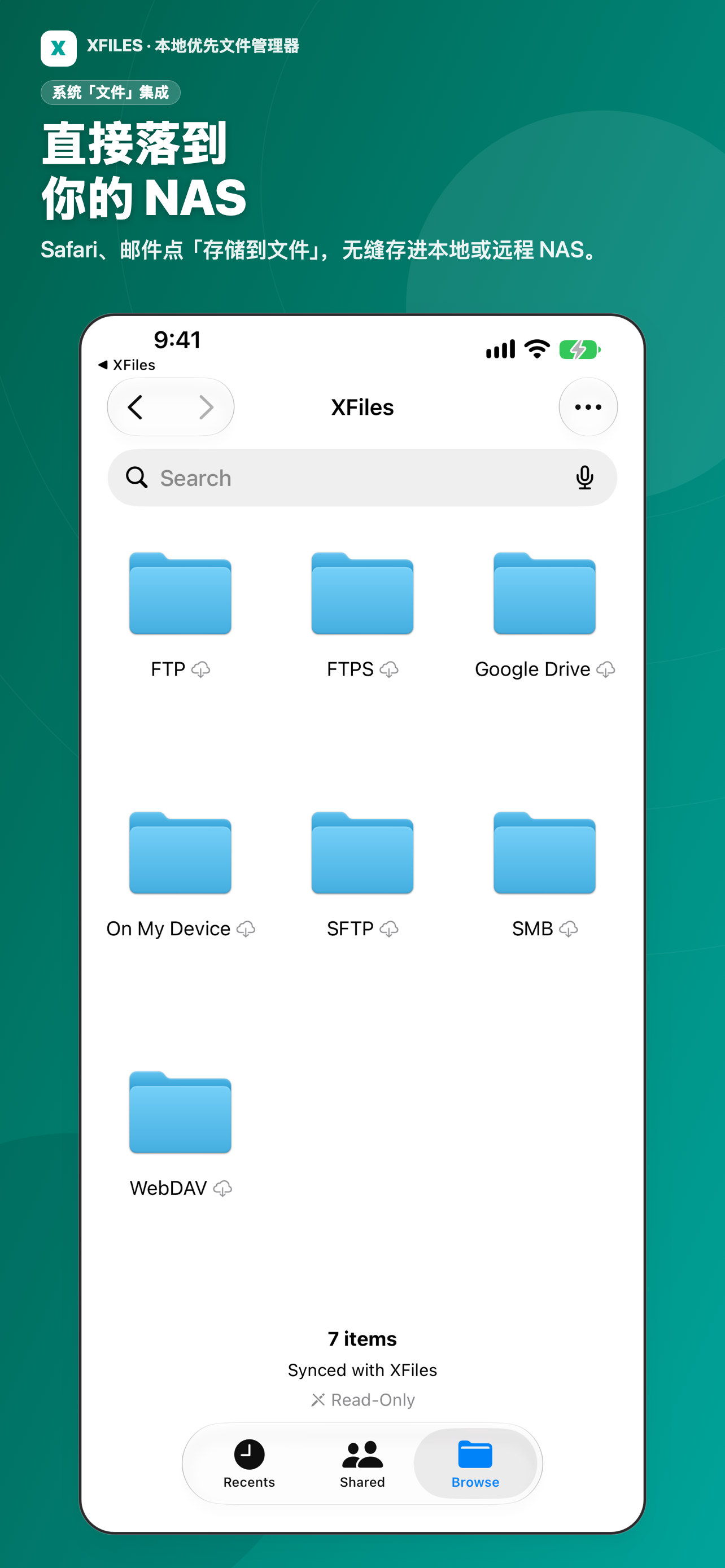
Task: Tap the cloud download icon beside SMB
Action: coord(569,929)
